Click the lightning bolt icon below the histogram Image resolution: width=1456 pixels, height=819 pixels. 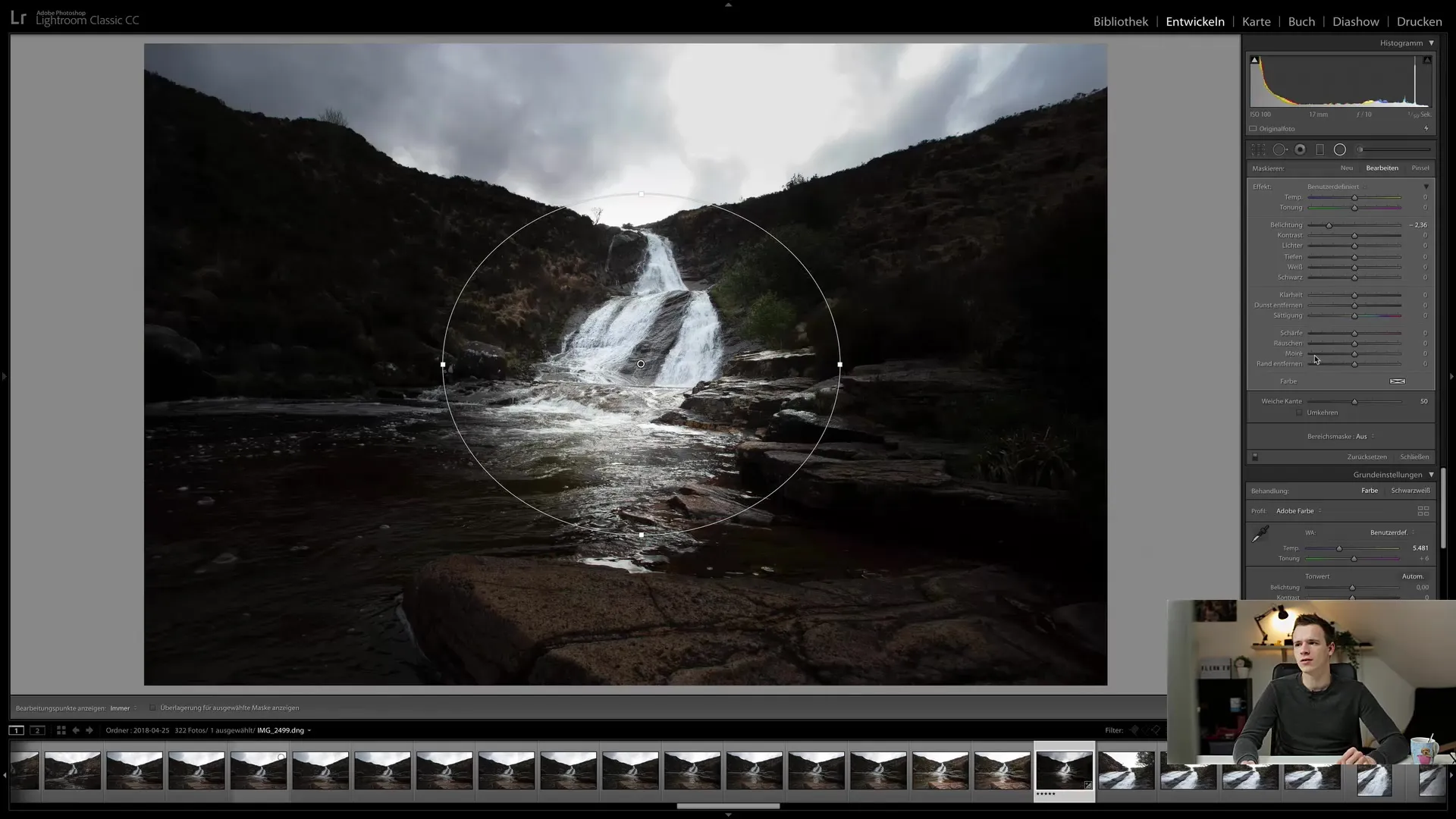pos(1426,129)
